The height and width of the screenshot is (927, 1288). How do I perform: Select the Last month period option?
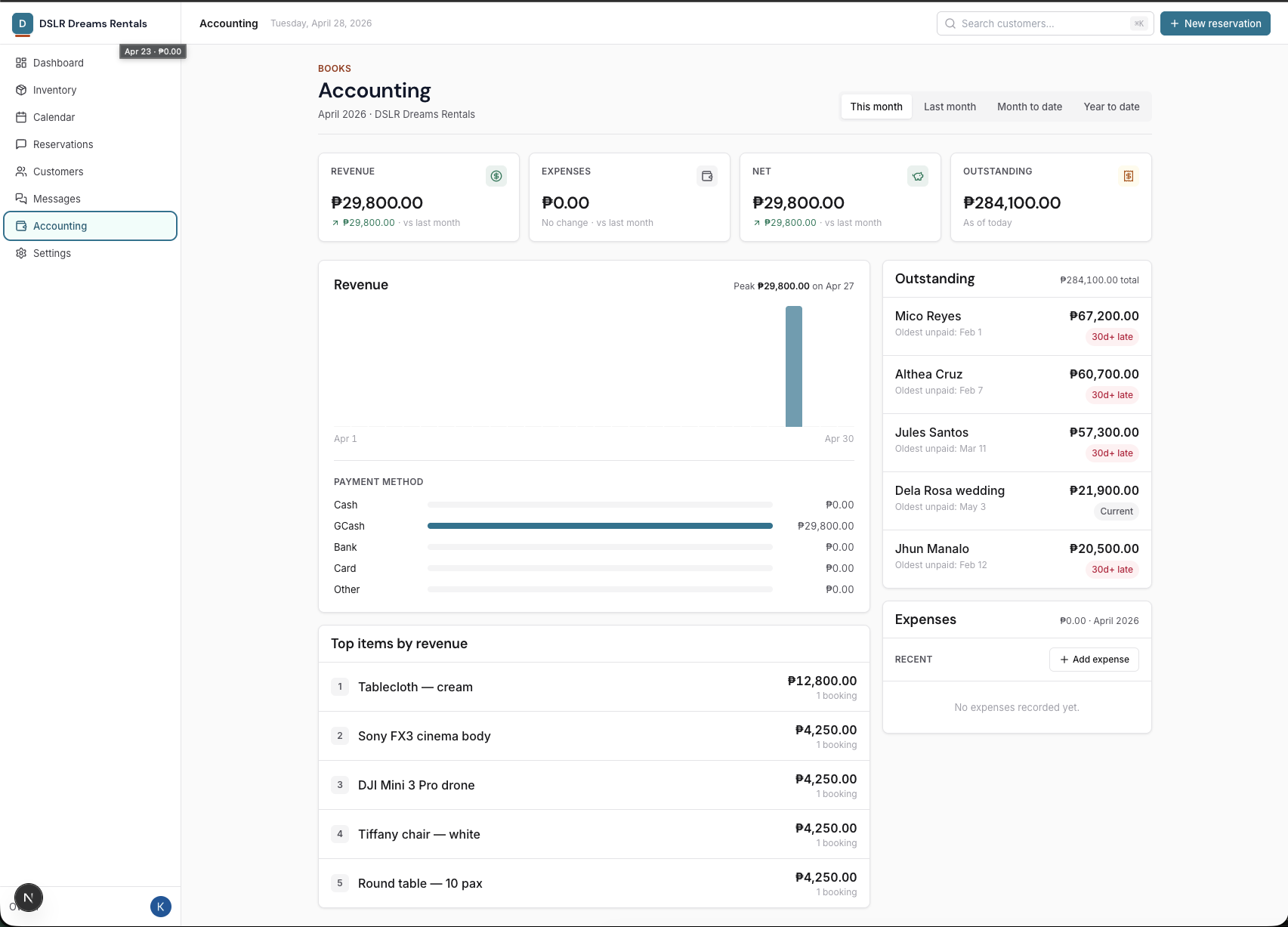[x=950, y=107]
